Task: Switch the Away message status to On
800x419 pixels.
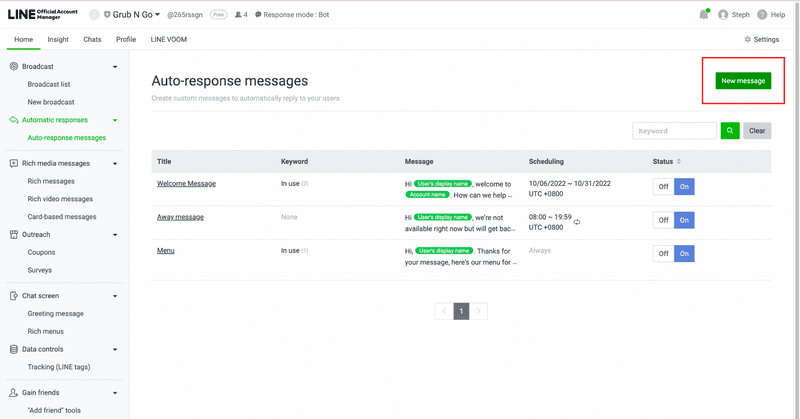Action: (684, 220)
